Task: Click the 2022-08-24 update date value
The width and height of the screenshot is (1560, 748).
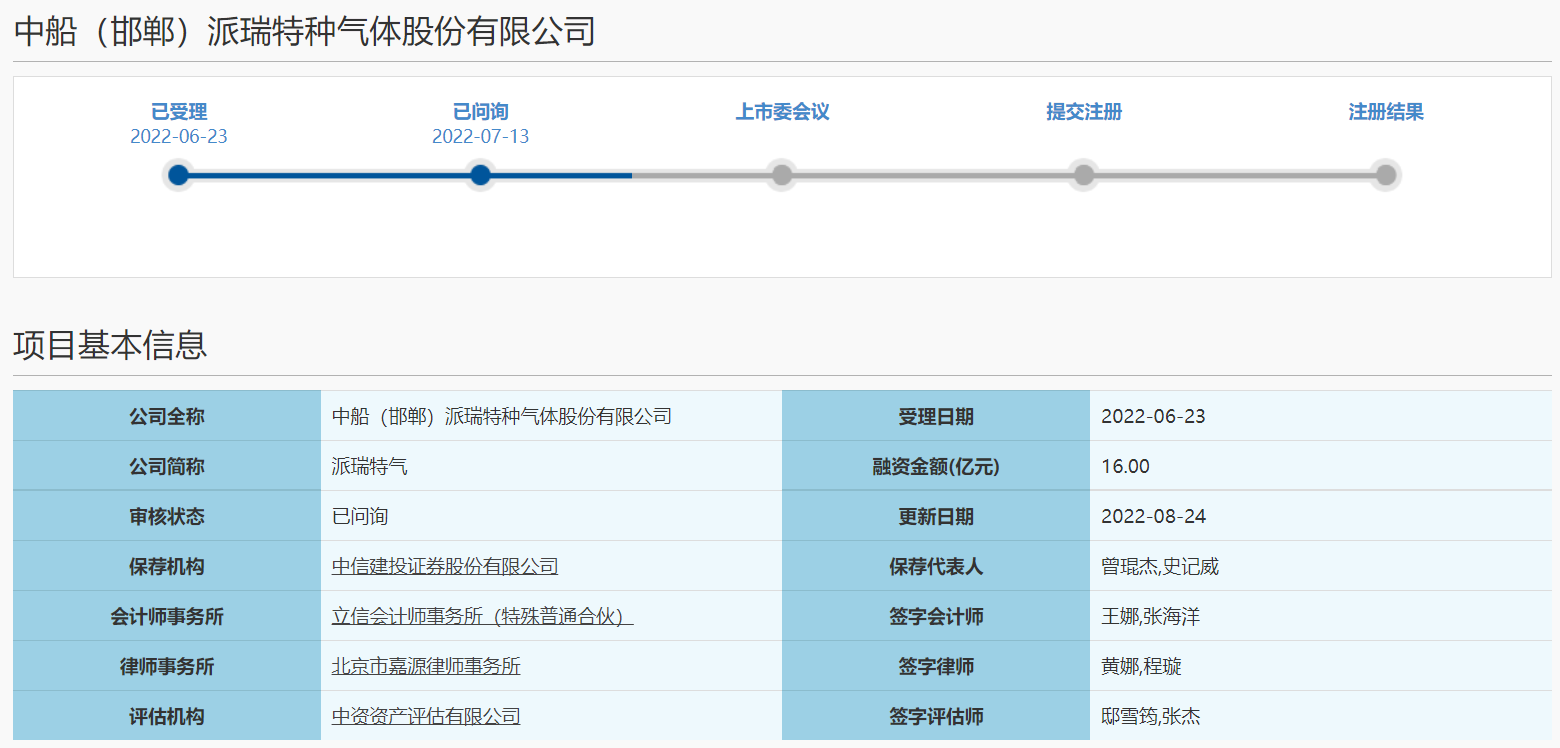Action: [1154, 517]
